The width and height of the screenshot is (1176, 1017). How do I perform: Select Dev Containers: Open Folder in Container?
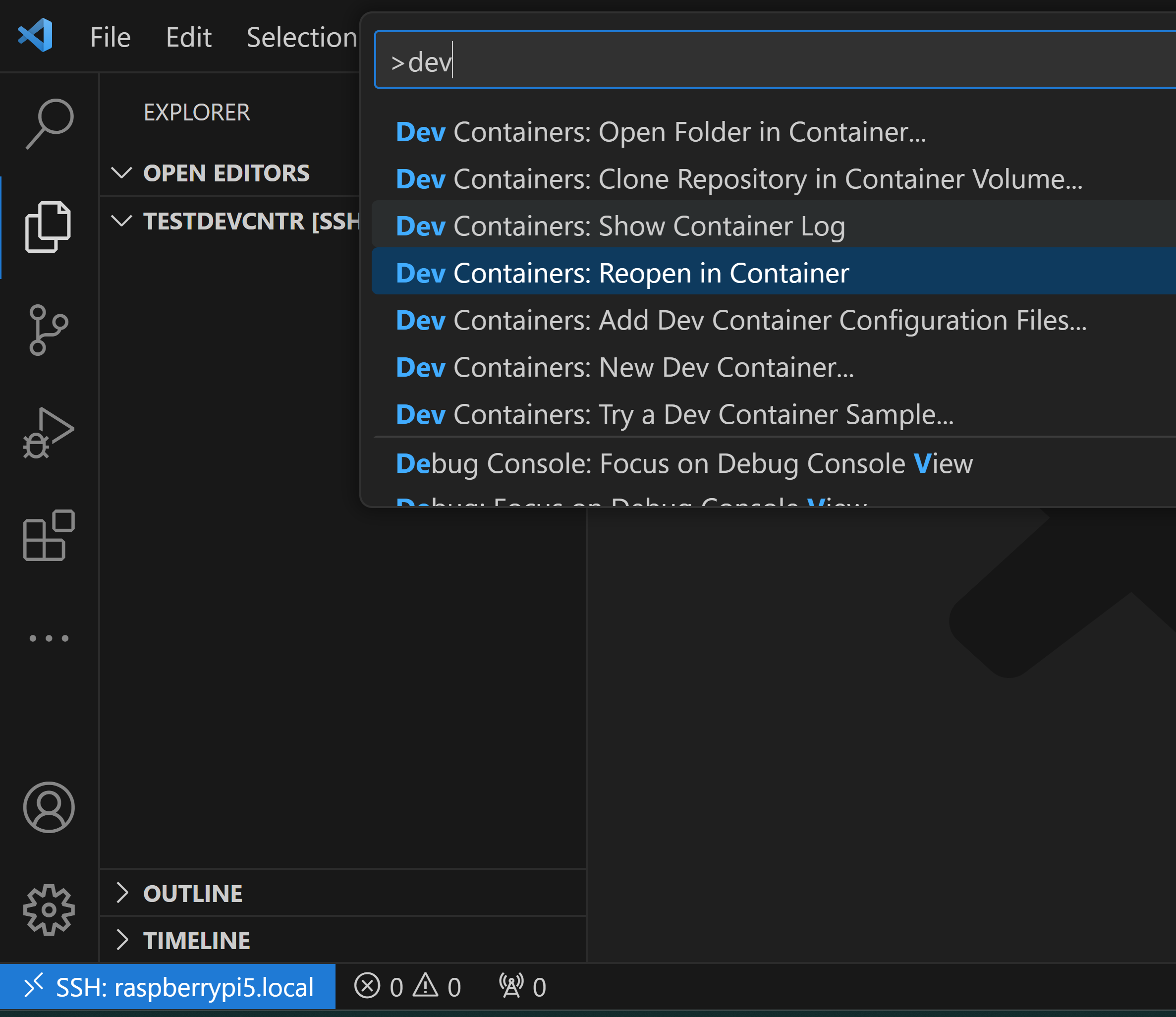(774, 132)
